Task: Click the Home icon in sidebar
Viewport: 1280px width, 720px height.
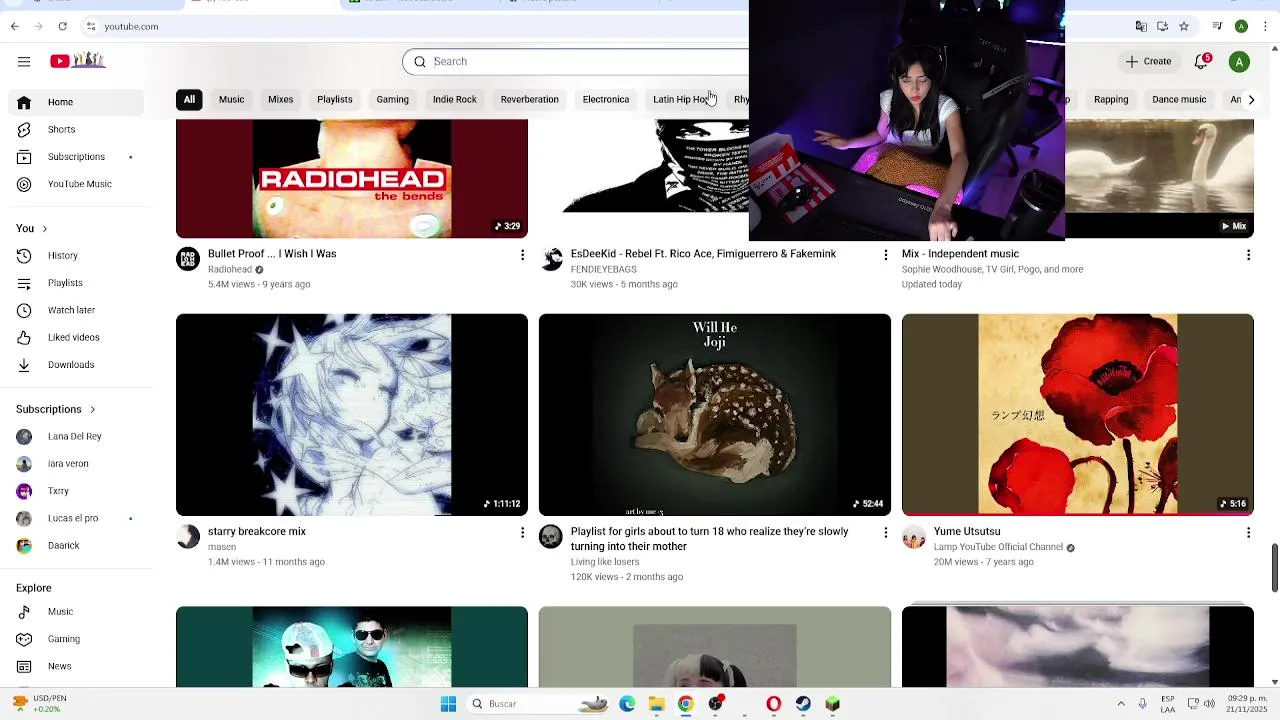Action: coord(24,102)
